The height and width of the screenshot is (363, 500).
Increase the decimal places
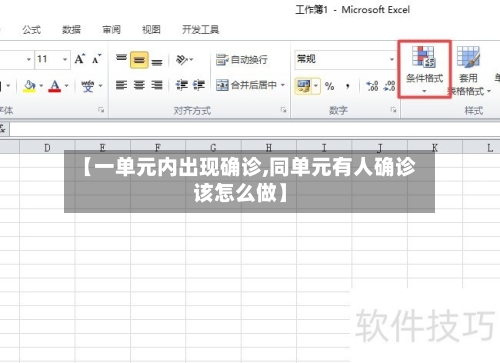pyautogui.click(x=372, y=86)
